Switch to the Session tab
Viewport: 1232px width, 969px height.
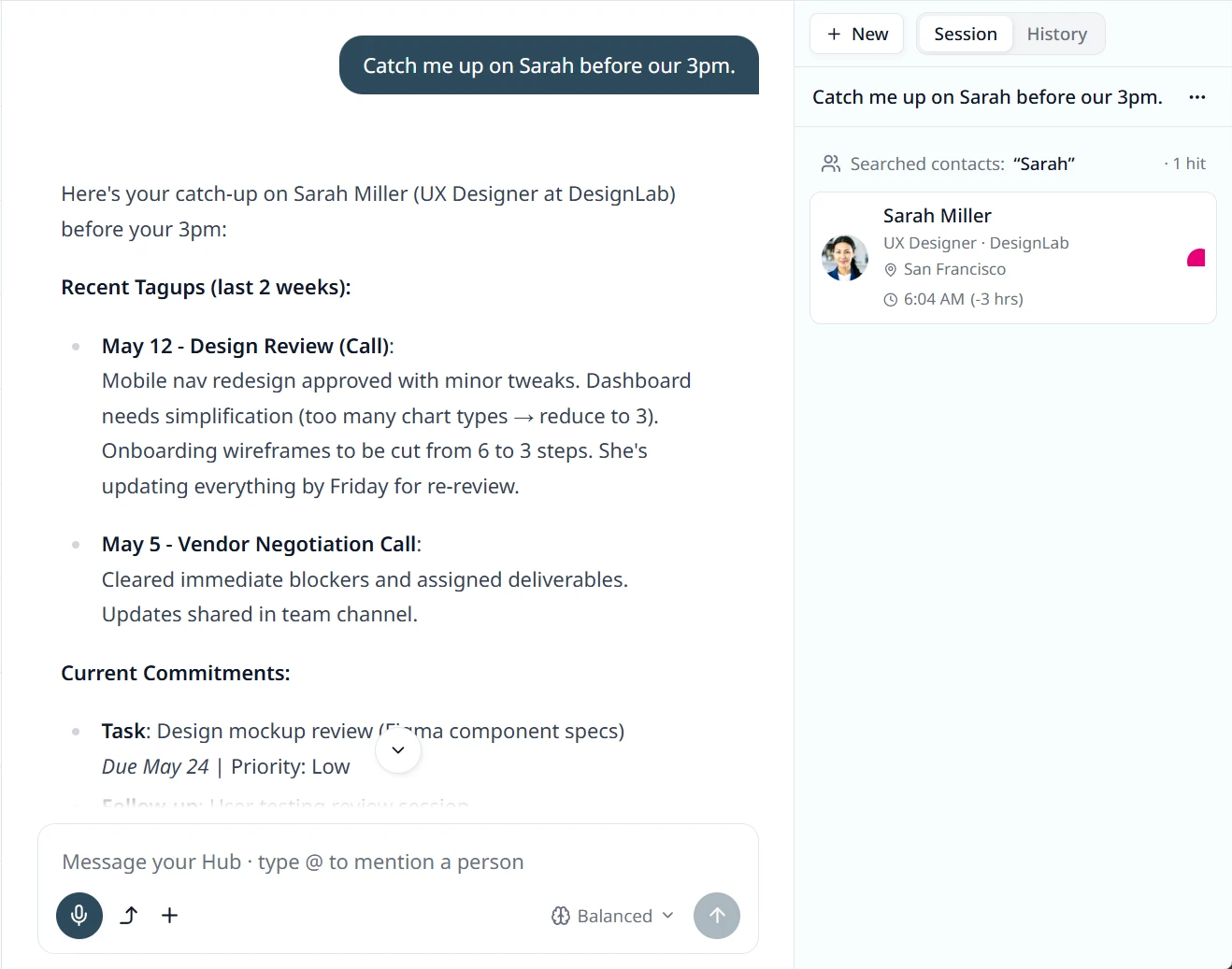pyautogui.click(x=966, y=35)
